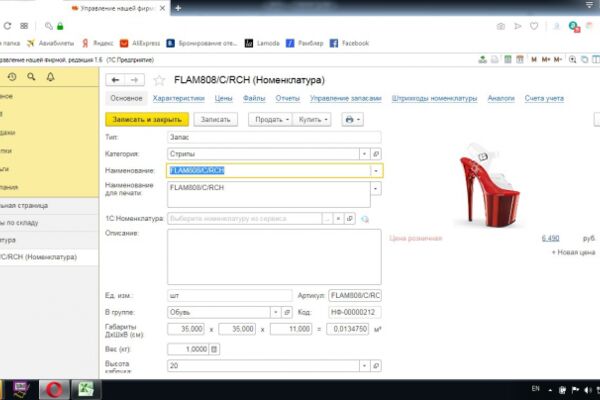Click the save-to-disk icon in 1C toolbar
The width and height of the screenshot is (600, 400).
click(483, 59)
